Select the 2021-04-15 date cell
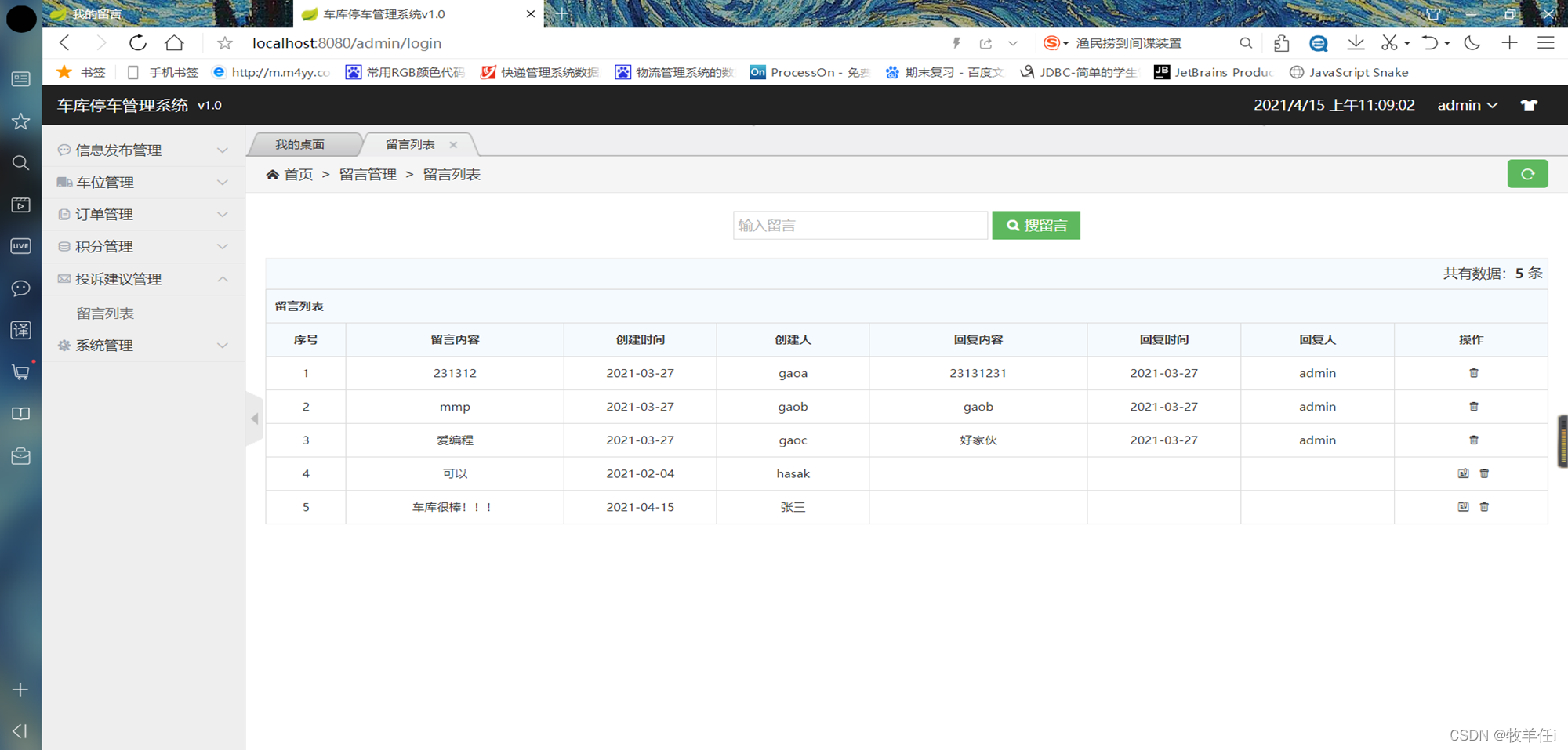The width and height of the screenshot is (1568, 750). [x=640, y=507]
